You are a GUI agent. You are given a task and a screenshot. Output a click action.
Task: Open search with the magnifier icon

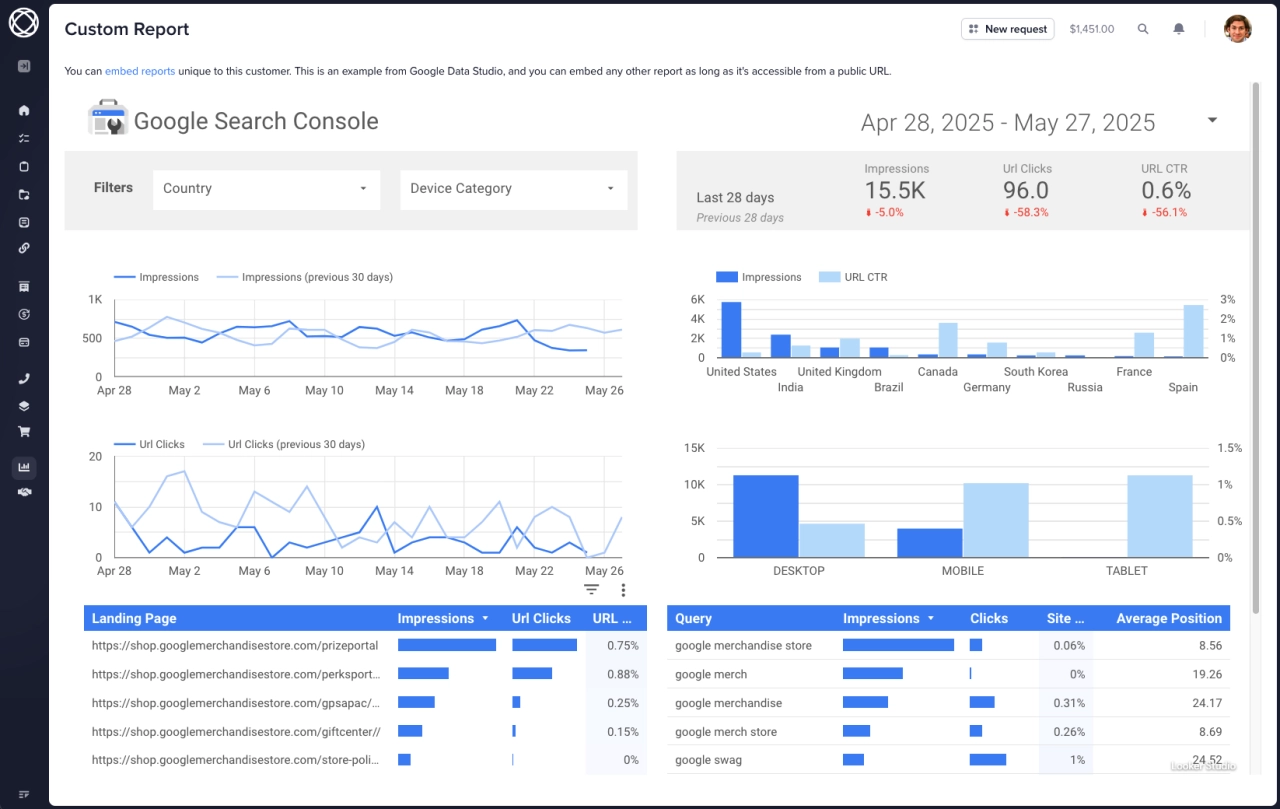click(x=1143, y=29)
